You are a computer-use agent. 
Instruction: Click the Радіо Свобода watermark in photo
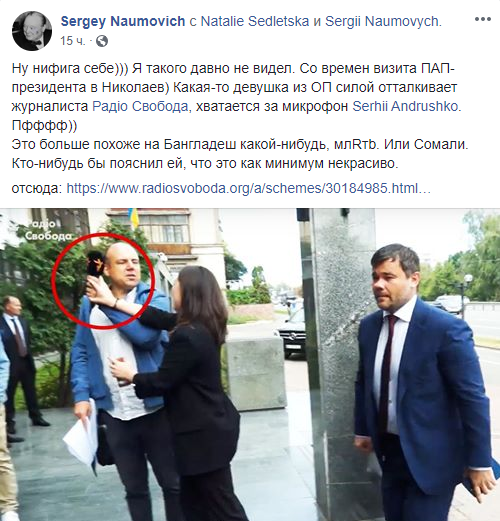[x=47, y=229]
